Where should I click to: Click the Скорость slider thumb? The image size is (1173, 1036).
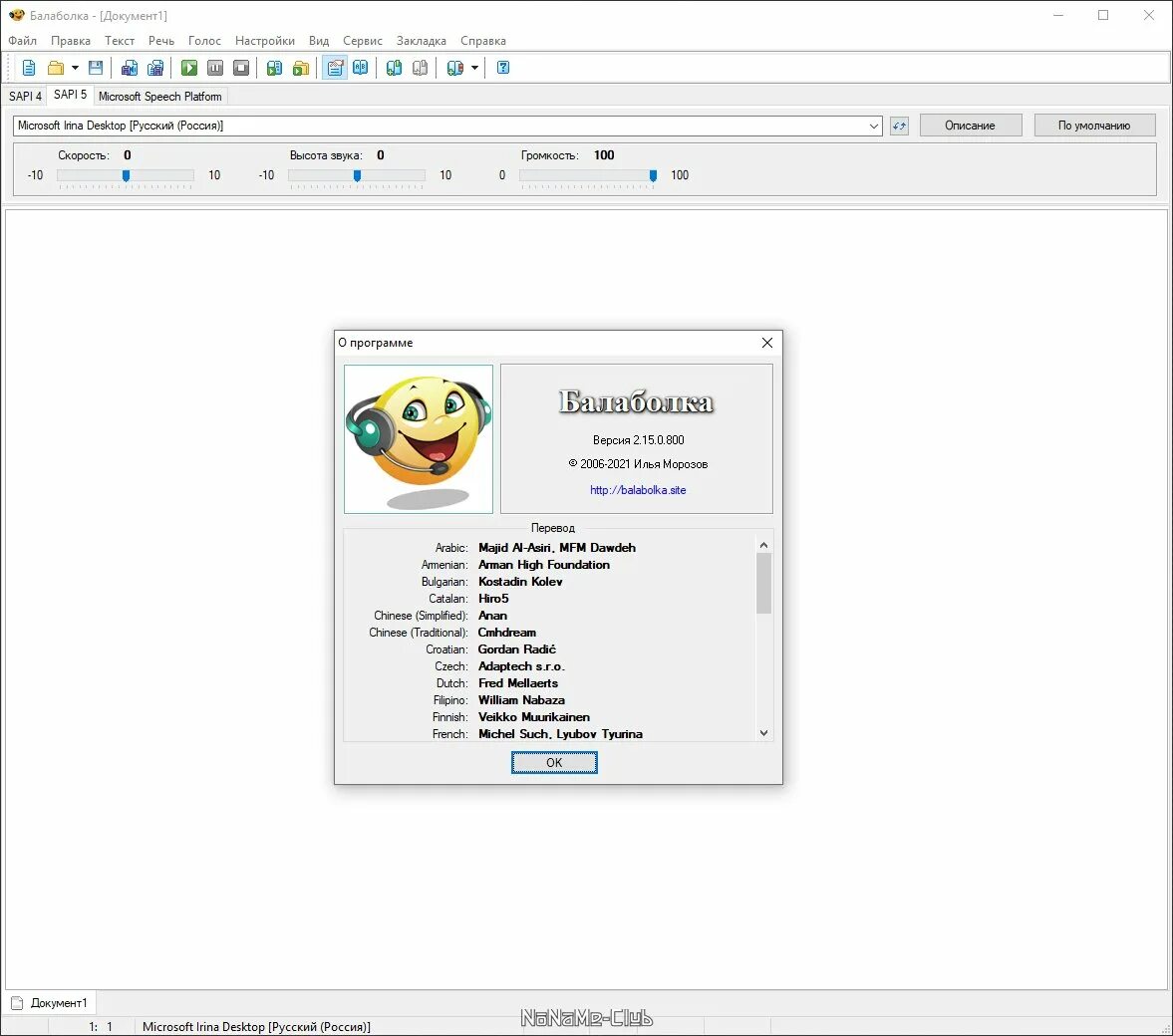(126, 175)
